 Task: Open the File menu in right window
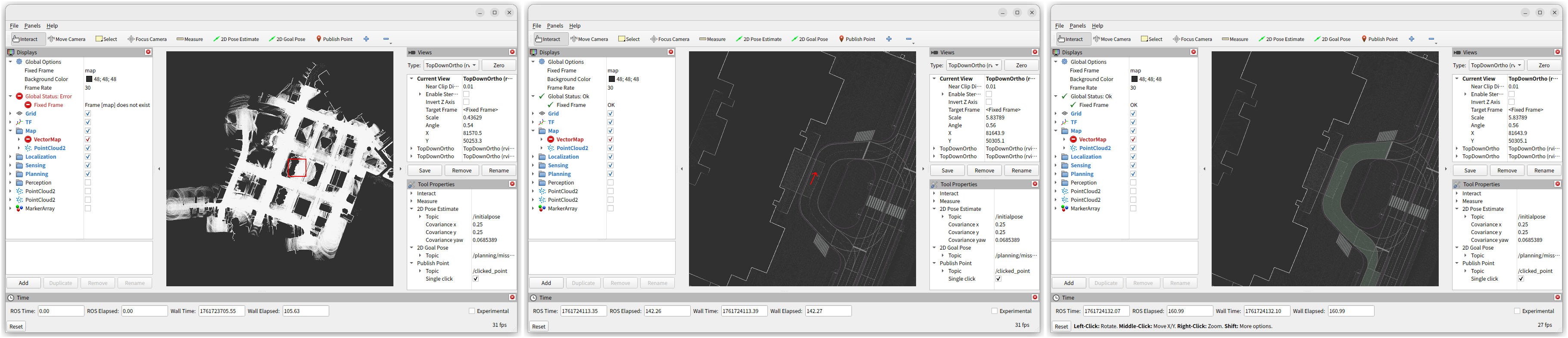tap(1059, 25)
